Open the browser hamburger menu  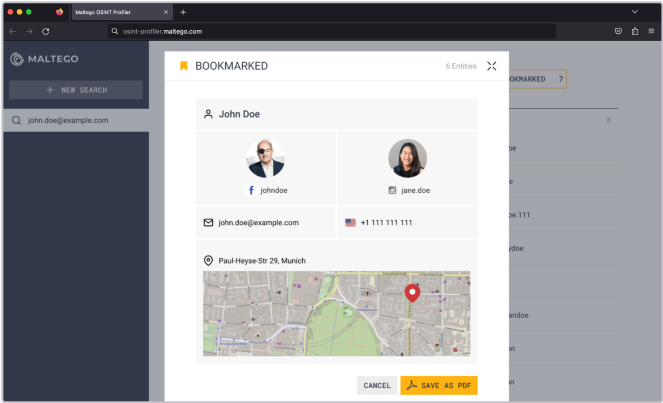pos(650,31)
